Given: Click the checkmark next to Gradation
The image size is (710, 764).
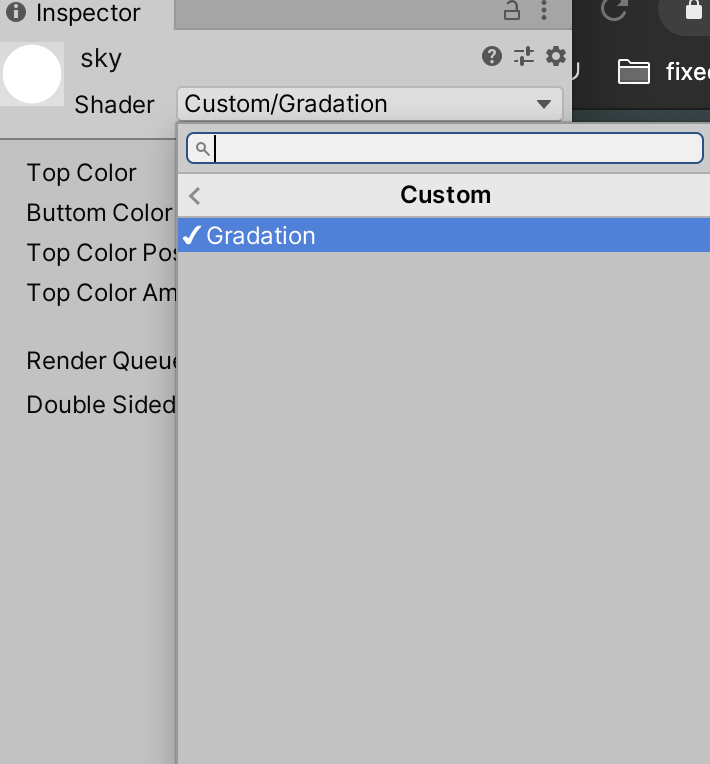Looking at the screenshot, I should click(192, 235).
